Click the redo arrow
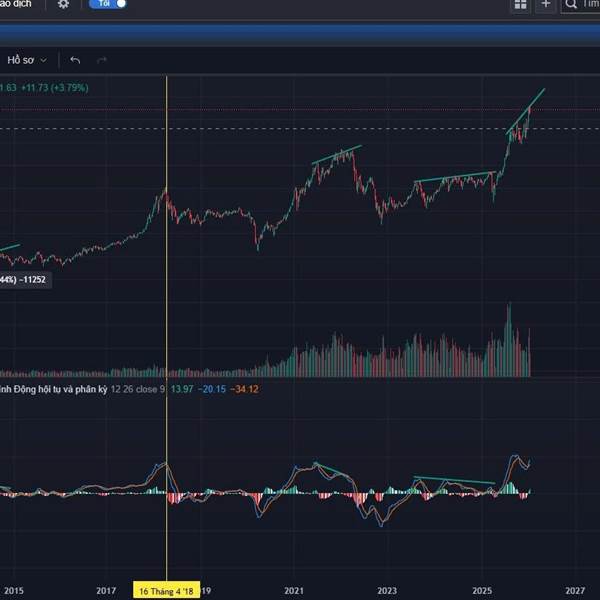 102,60
